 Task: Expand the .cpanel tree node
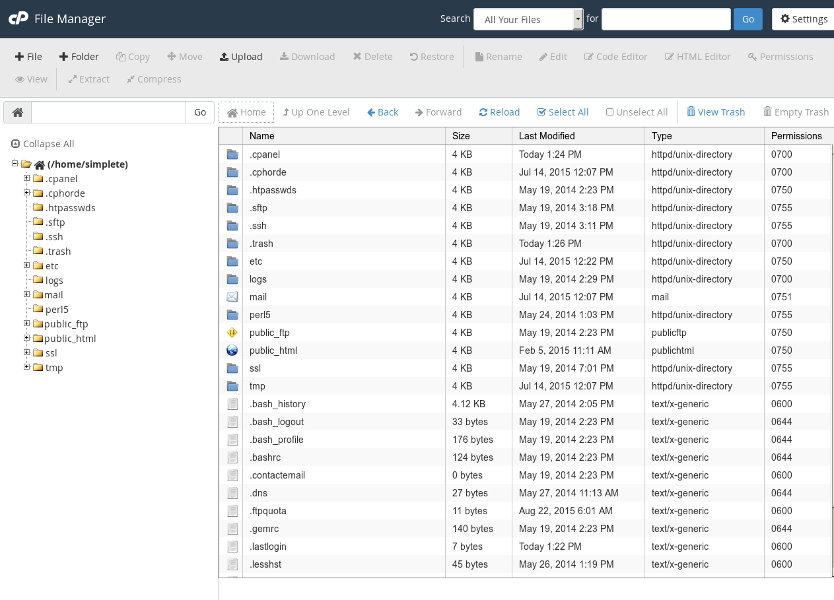coord(27,178)
